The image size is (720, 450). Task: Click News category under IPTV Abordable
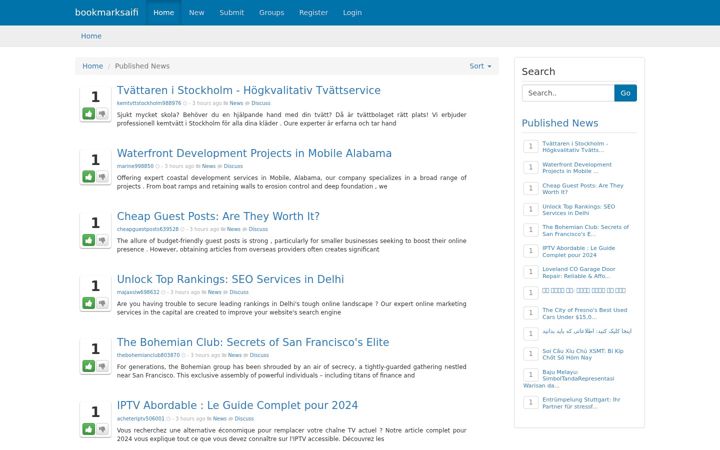point(219,418)
